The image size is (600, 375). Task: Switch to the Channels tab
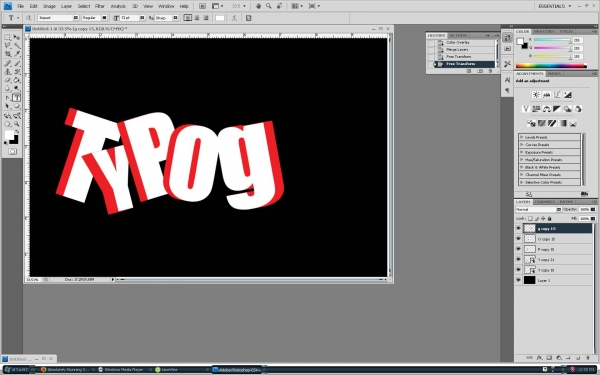point(545,202)
